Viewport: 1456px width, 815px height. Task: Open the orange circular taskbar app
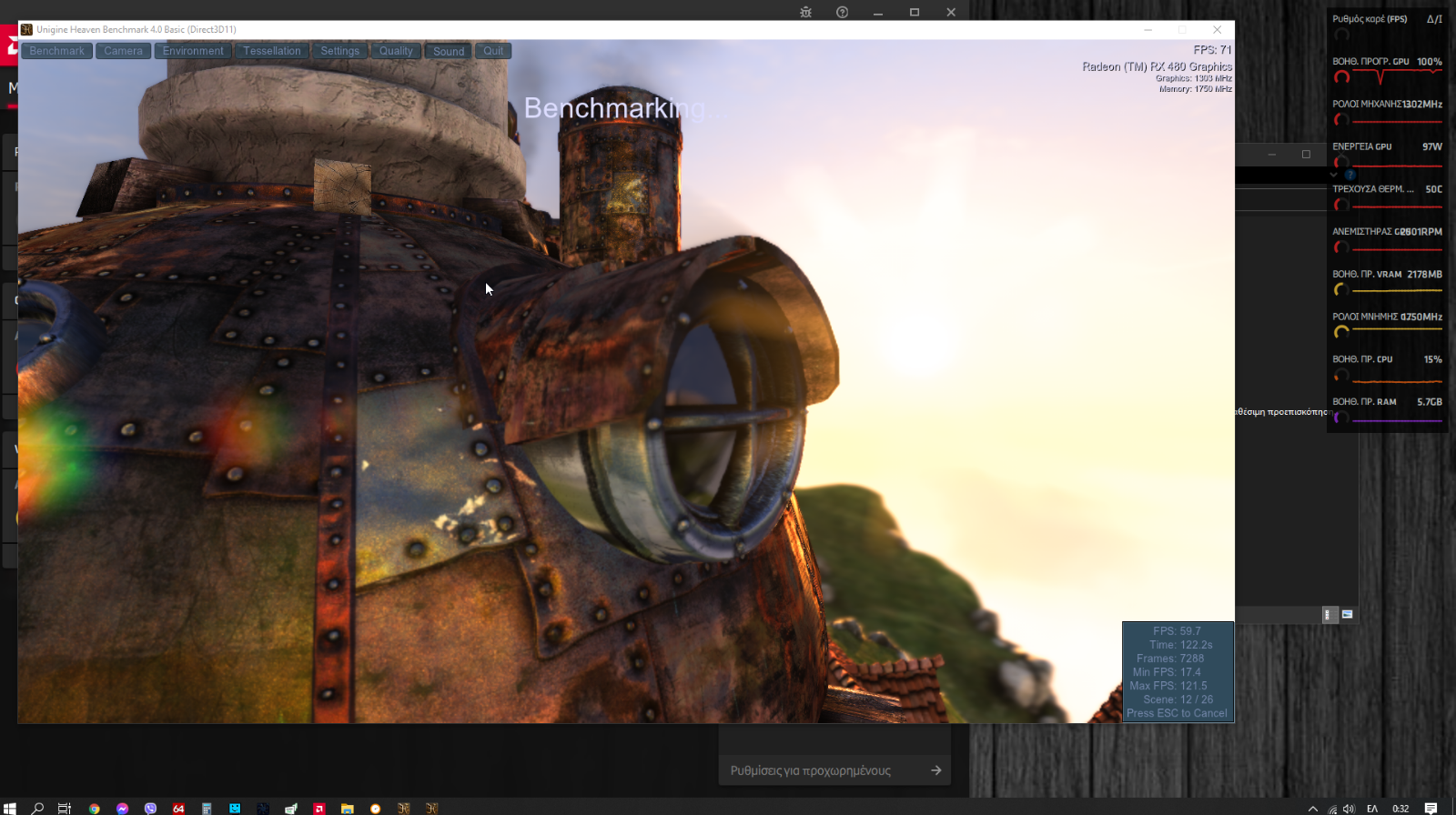375,808
